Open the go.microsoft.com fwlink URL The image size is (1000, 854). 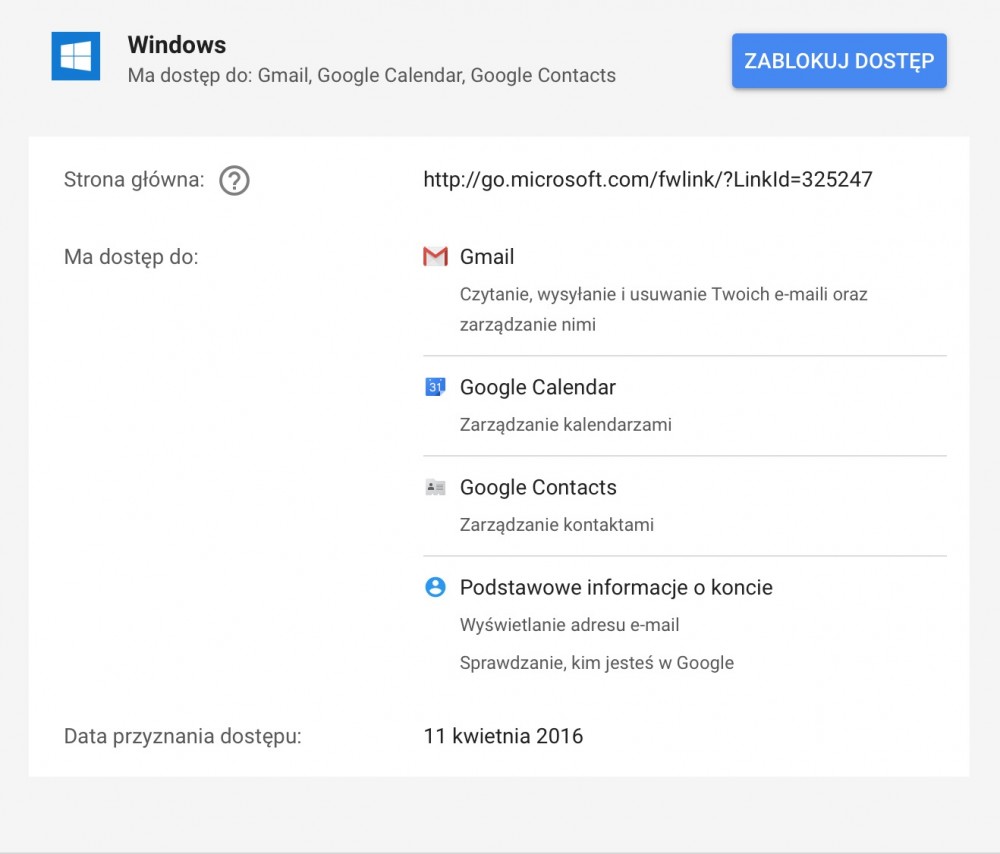pos(647,179)
